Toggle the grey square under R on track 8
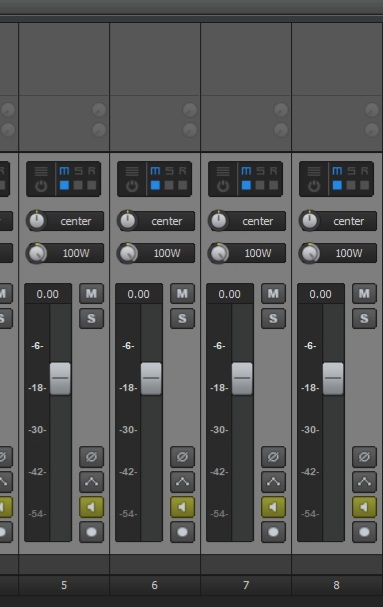Viewport: 383px width, 607px height. tap(365, 185)
